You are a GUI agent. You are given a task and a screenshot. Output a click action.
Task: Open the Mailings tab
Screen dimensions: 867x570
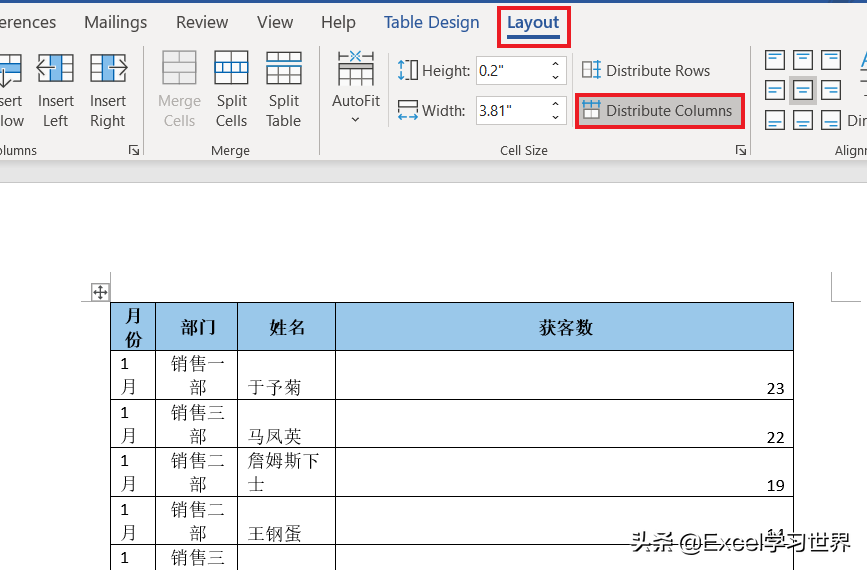coord(116,23)
